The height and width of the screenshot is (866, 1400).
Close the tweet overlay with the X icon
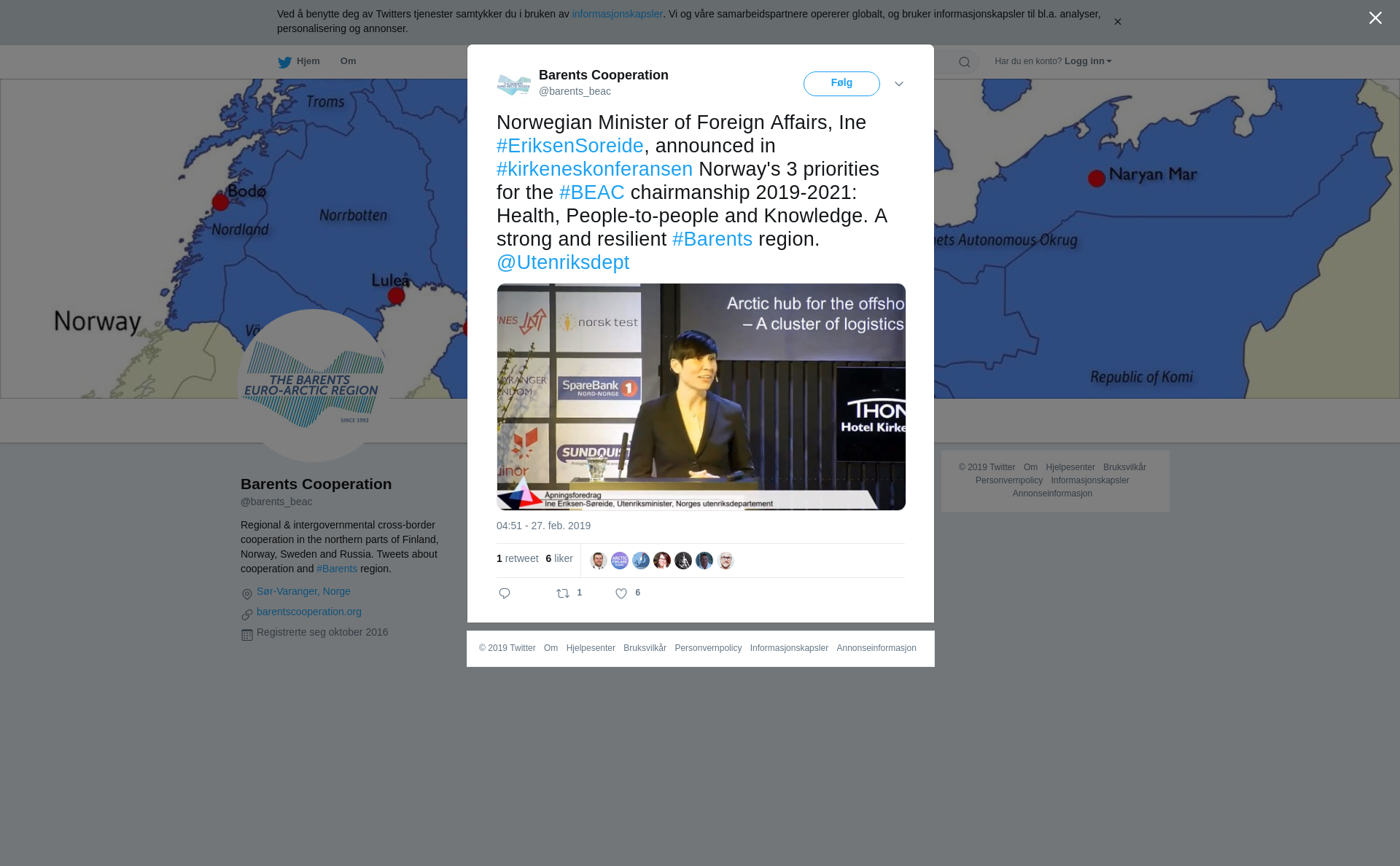coord(1375,18)
